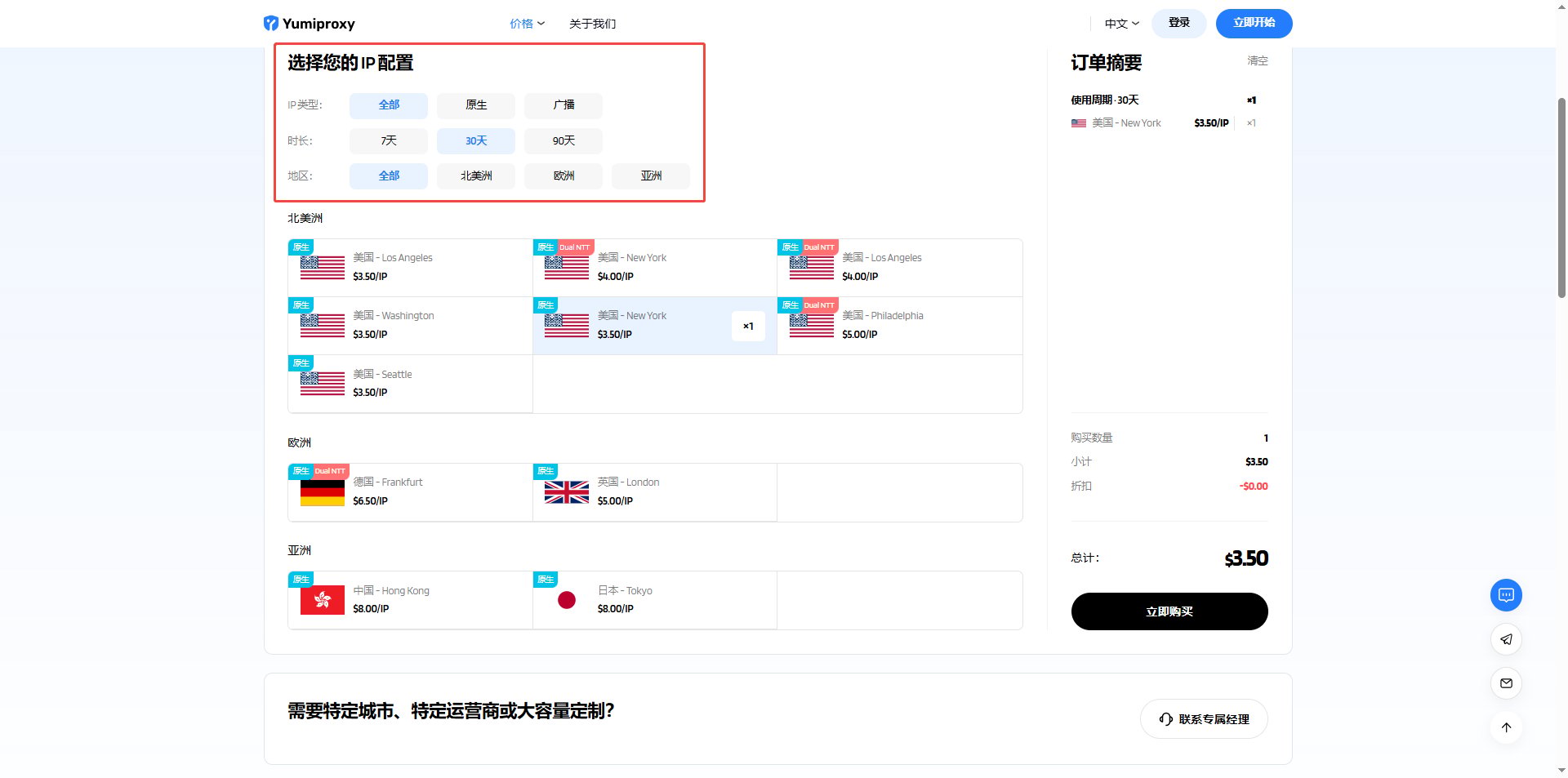Click US flag on Philadelphia card
Screen dimensions: 1568x778
click(x=811, y=326)
